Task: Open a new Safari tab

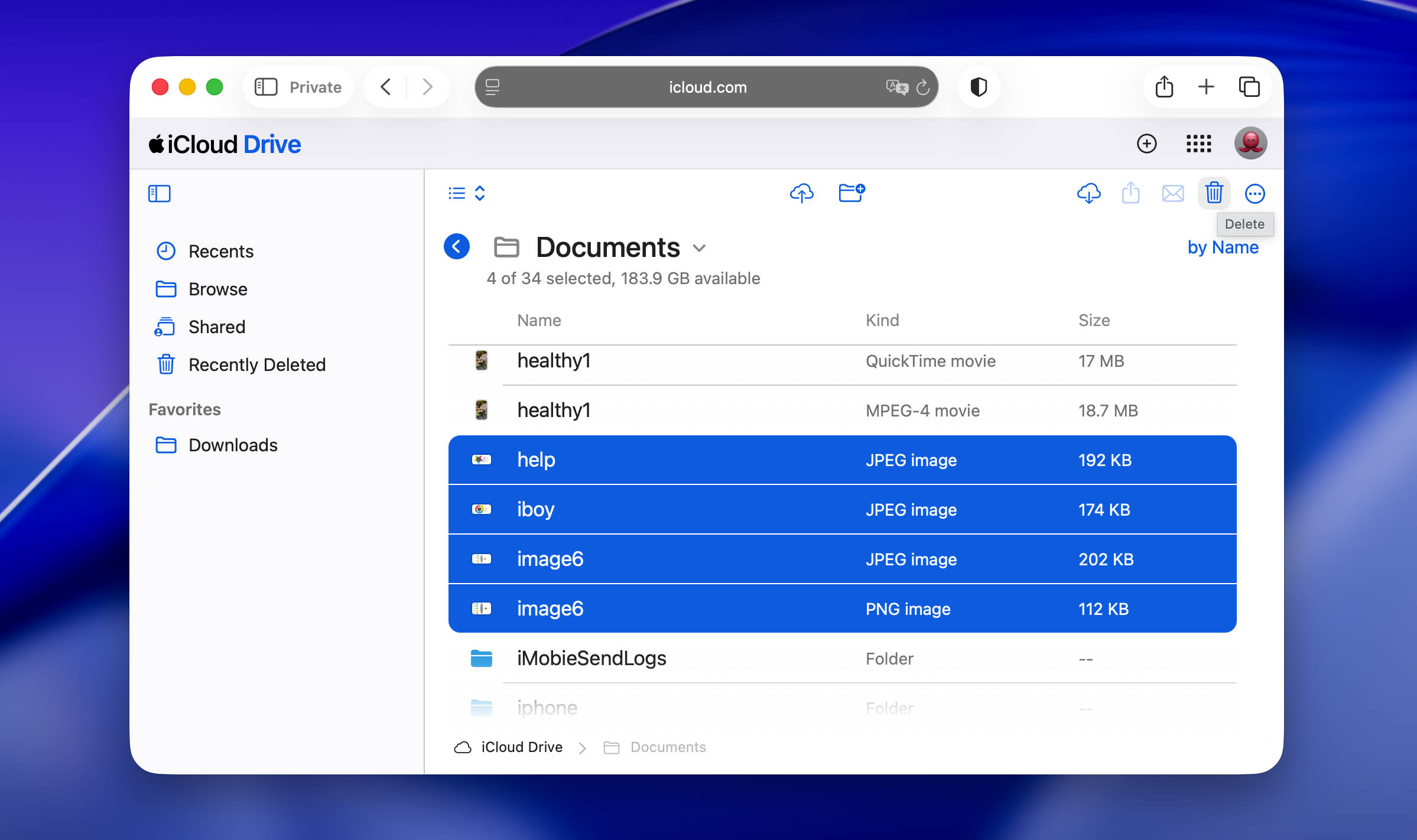Action: [1206, 87]
